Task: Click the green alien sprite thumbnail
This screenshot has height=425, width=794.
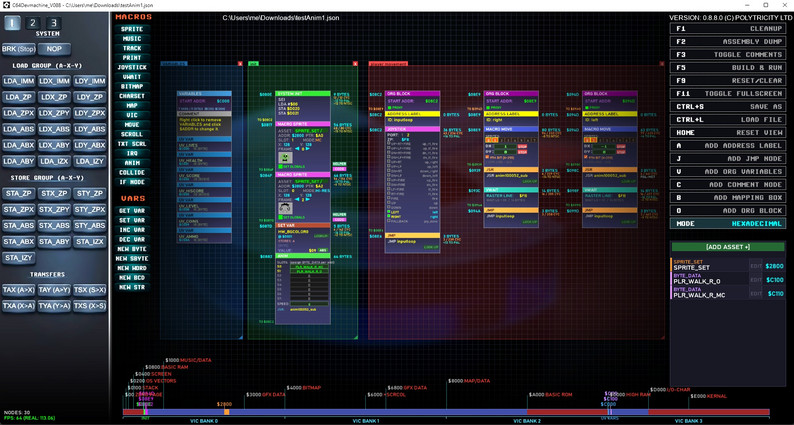Action: point(286,158)
